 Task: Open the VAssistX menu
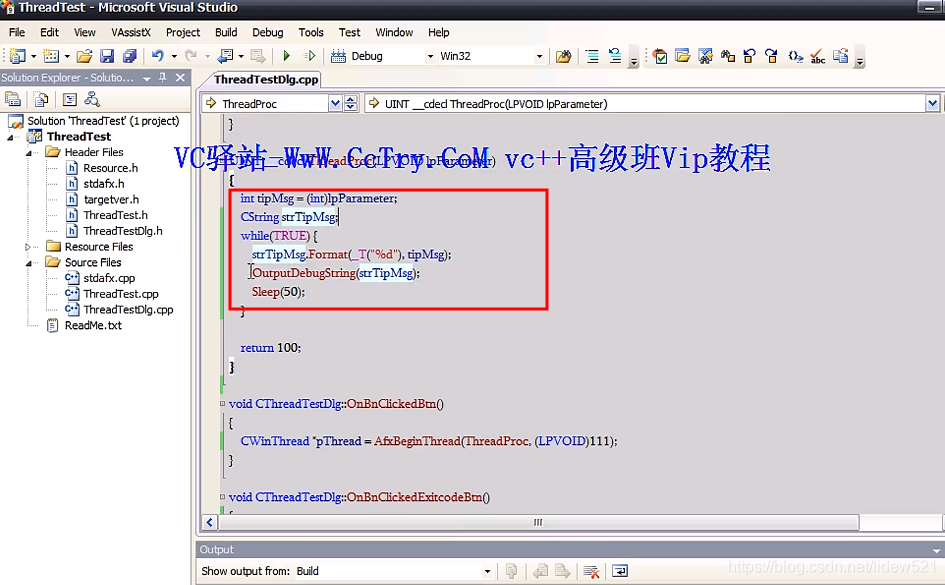[x=131, y=33]
